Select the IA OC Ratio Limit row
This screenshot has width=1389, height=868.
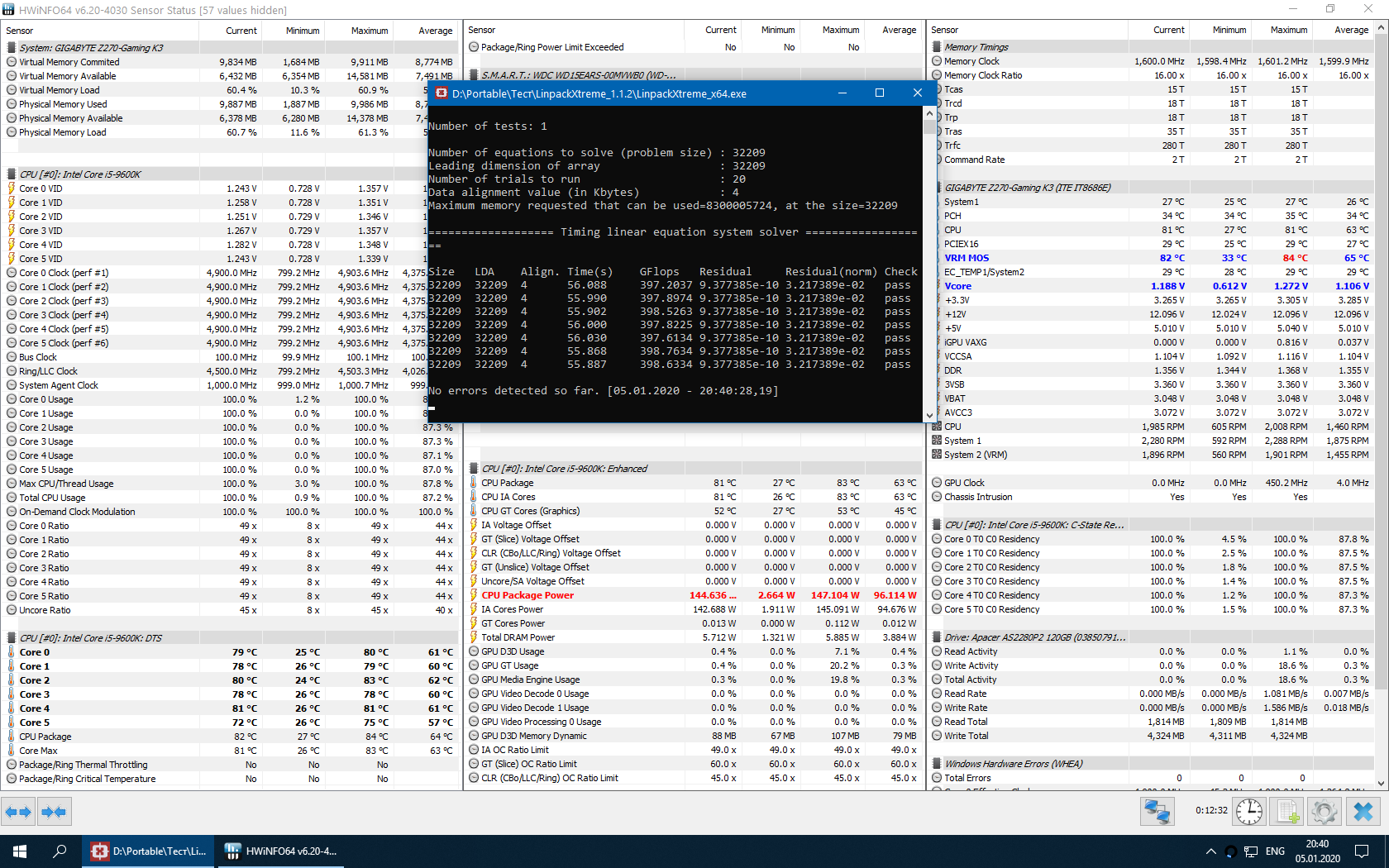[693, 750]
